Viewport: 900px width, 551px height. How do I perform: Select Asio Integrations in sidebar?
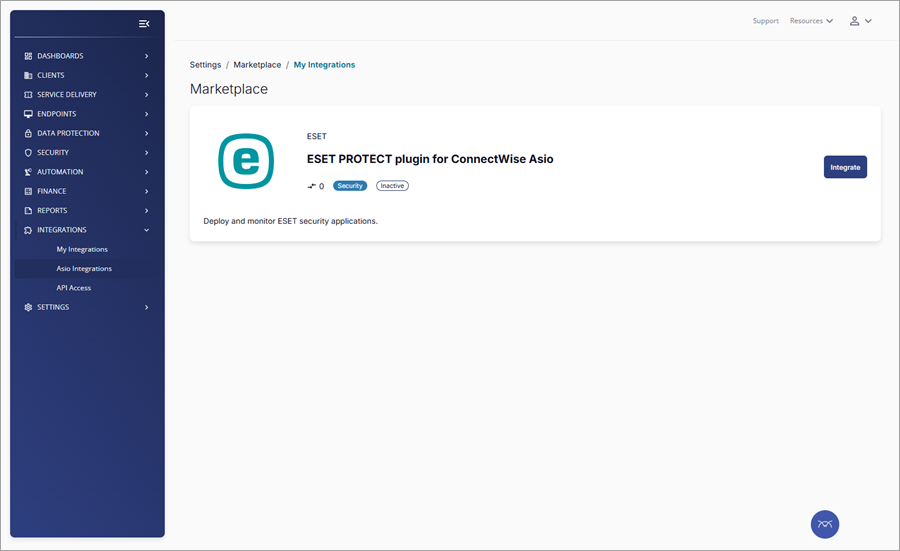84,269
